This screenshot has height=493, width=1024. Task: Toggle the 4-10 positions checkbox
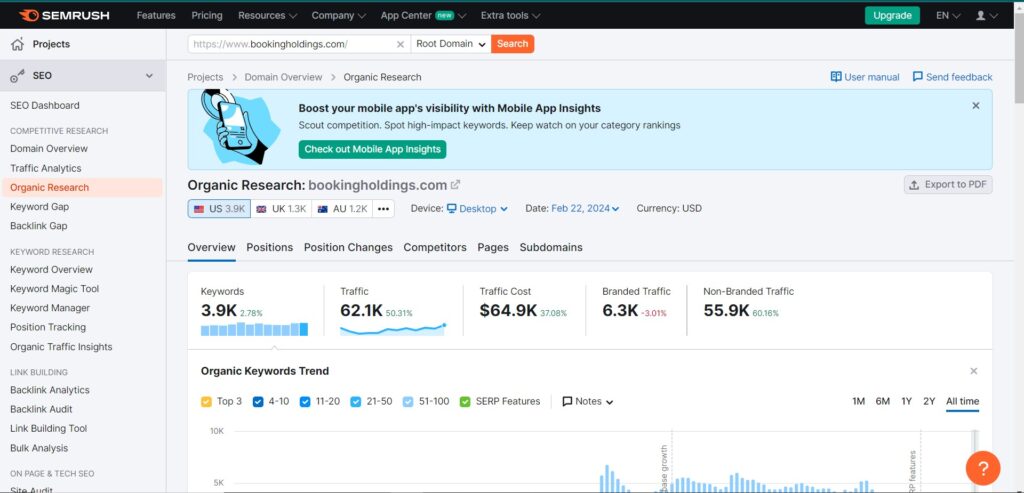point(258,402)
